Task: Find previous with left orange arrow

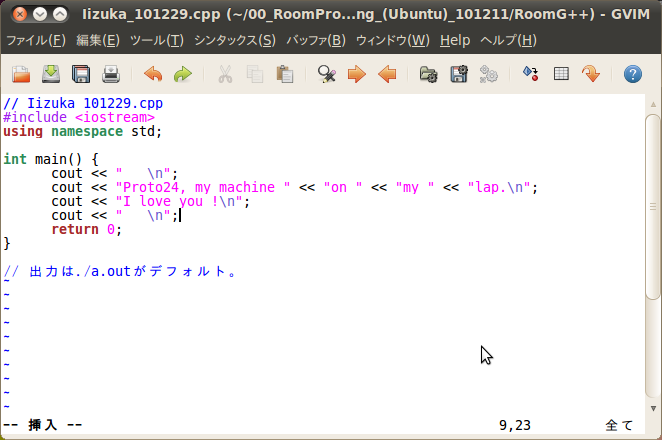Action: (387, 74)
